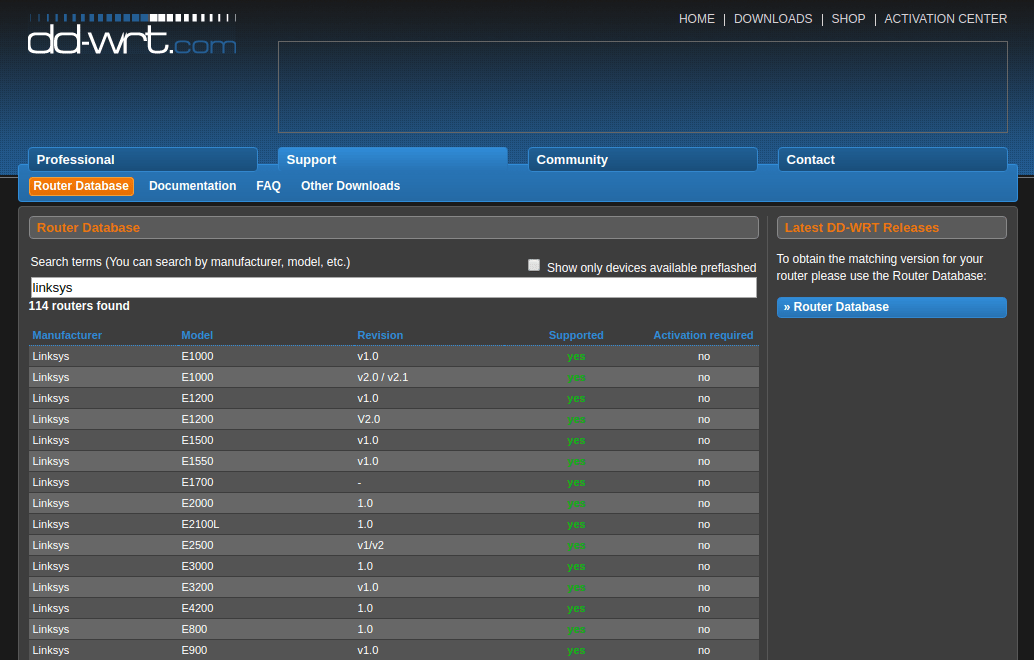Viewport: 1034px width, 660px height.
Task: Click the dd-wrt.com logo
Action: coord(132,34)
